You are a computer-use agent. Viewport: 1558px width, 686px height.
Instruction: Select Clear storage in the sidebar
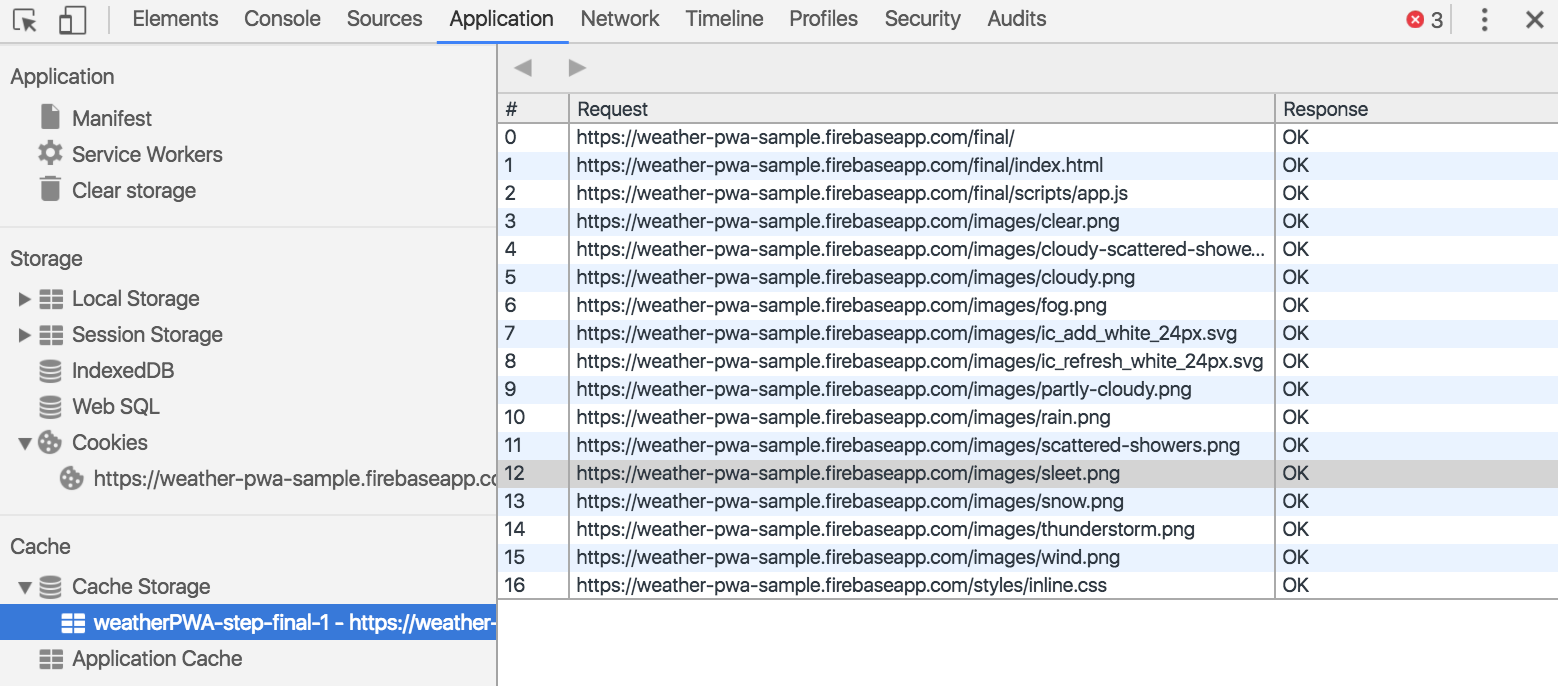(134, 190)
